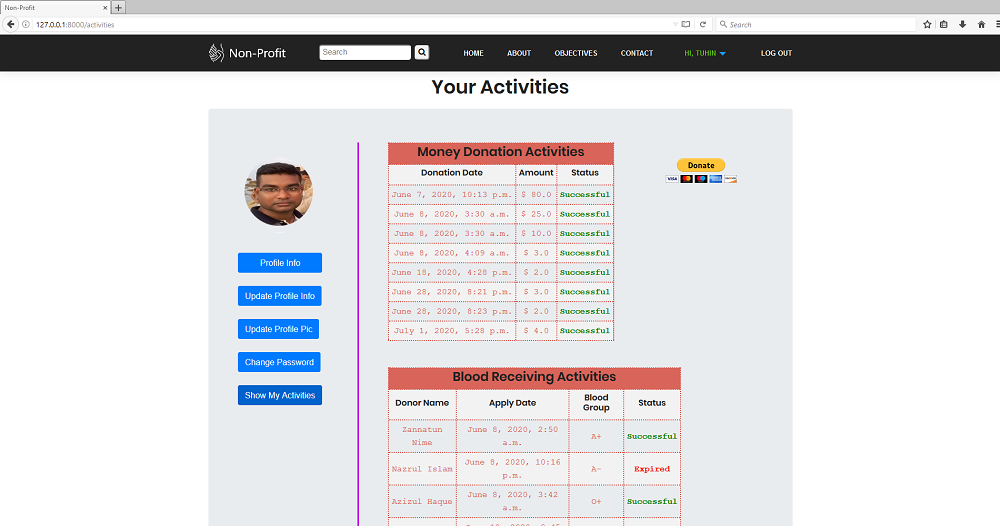Select blood group A- cell
The width and height of the screenshot is (1000, 526).
coord(596,469)
